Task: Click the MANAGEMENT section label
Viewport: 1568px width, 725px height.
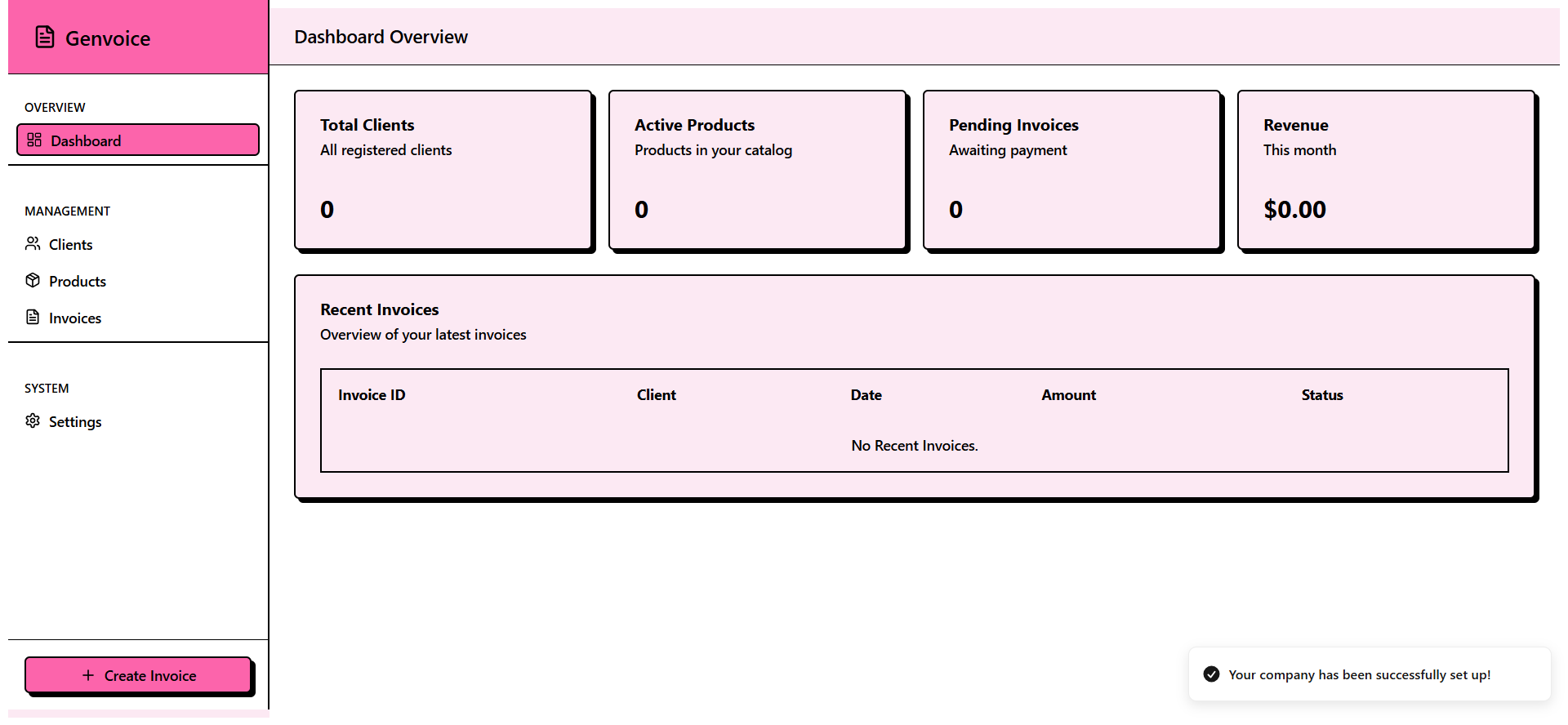Action: 67,211
